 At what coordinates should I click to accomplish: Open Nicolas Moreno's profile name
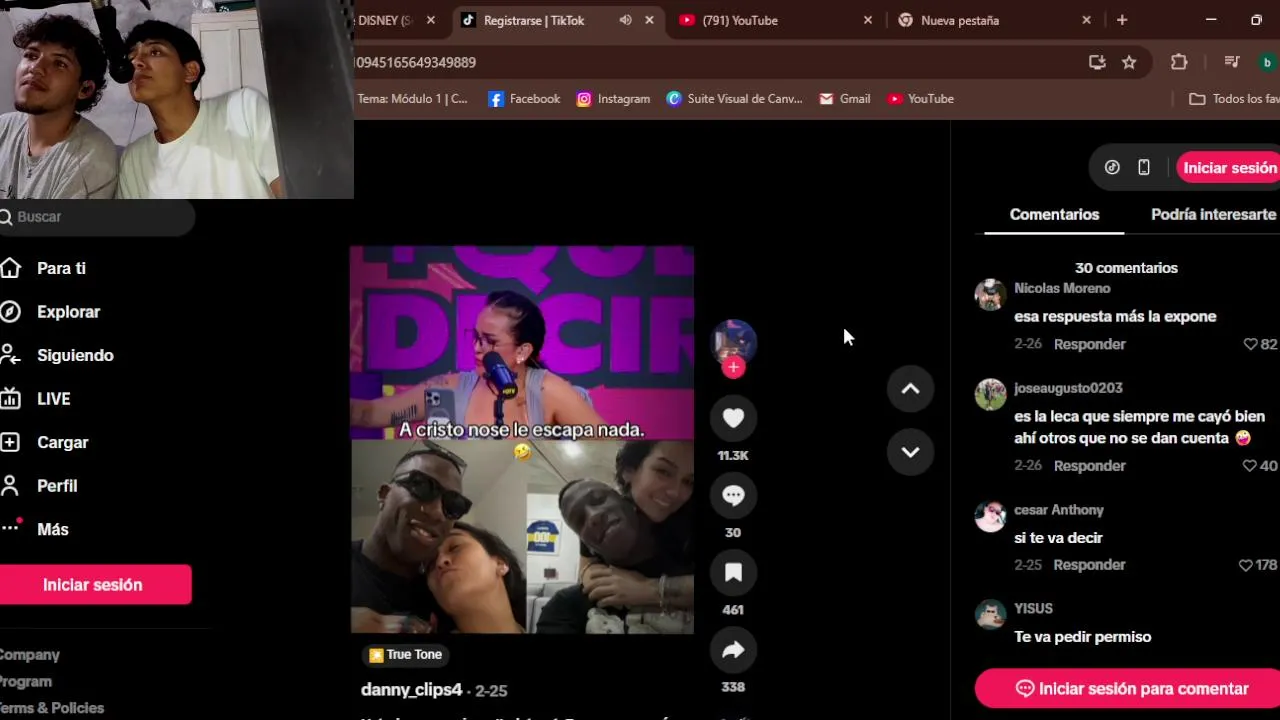pos(1062,288)
